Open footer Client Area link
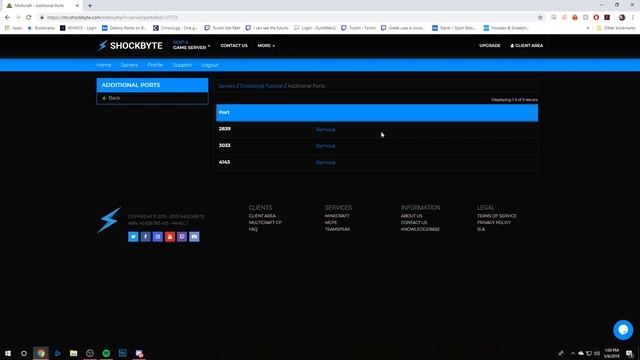640x360 pixels. click(x=262, y=216)
